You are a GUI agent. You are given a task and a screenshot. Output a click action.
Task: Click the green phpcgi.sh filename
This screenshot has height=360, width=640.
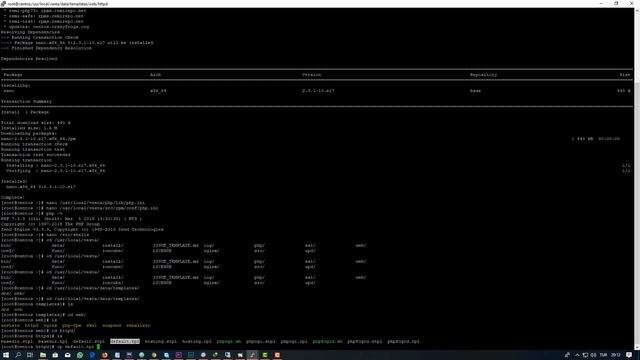229,341
